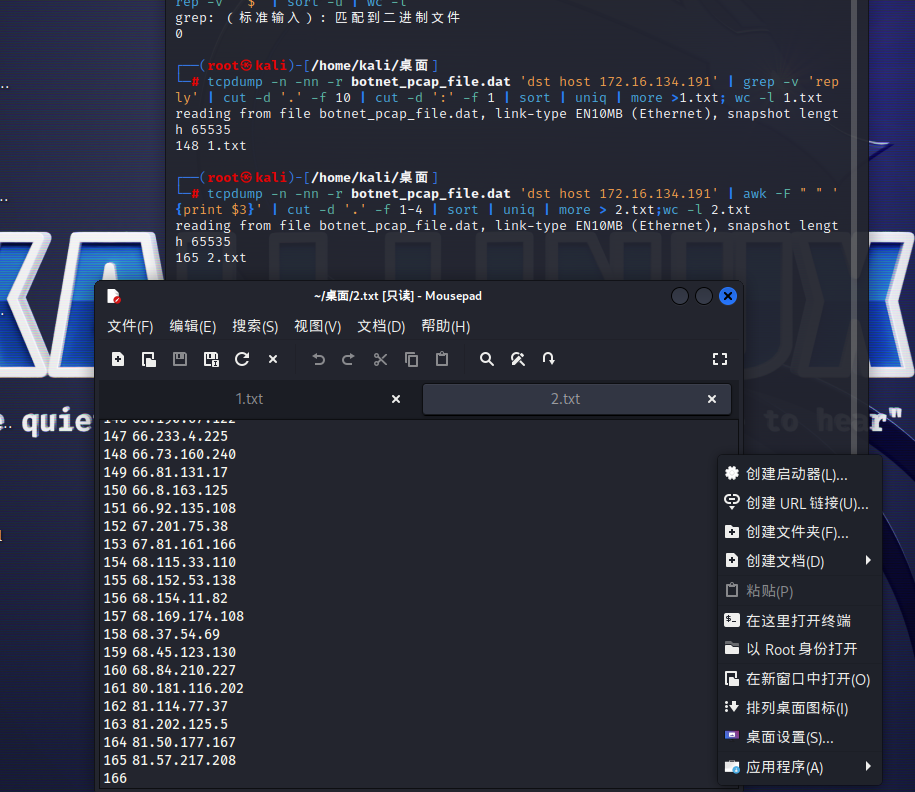Click line 161 text 80.181.116.202
The image size is (915, 792).
188,689
